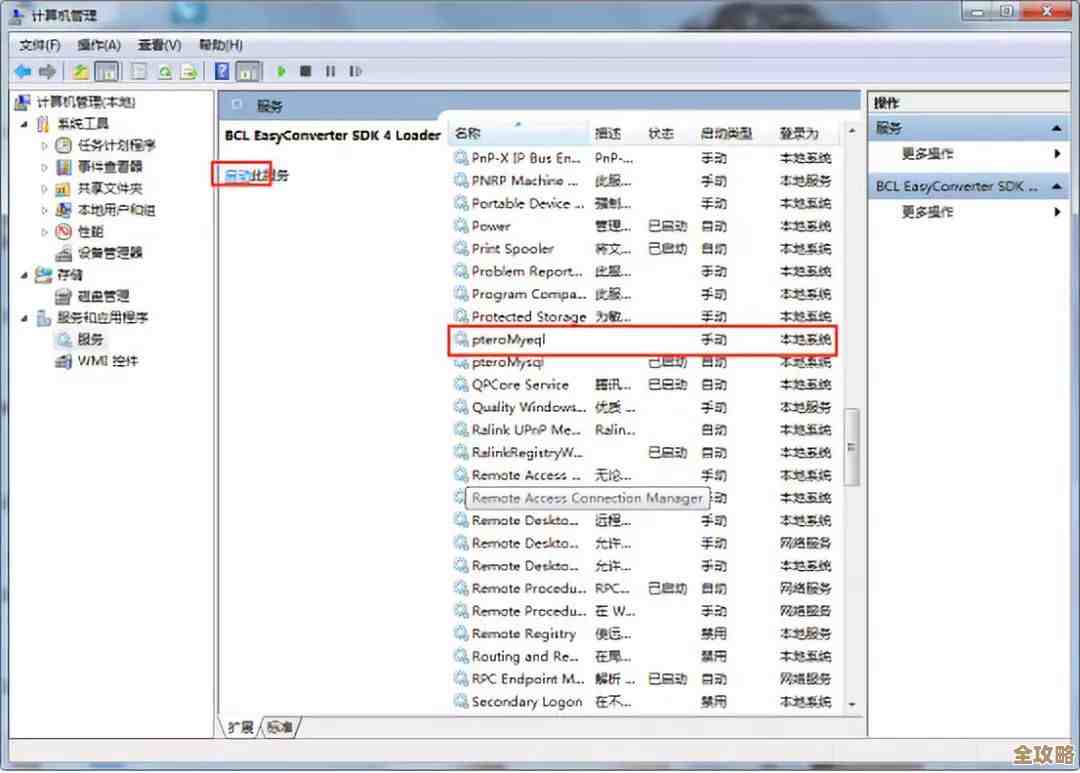Click the Restart Service toolbar icon
1080x773 pixels.
coord(355,72)
